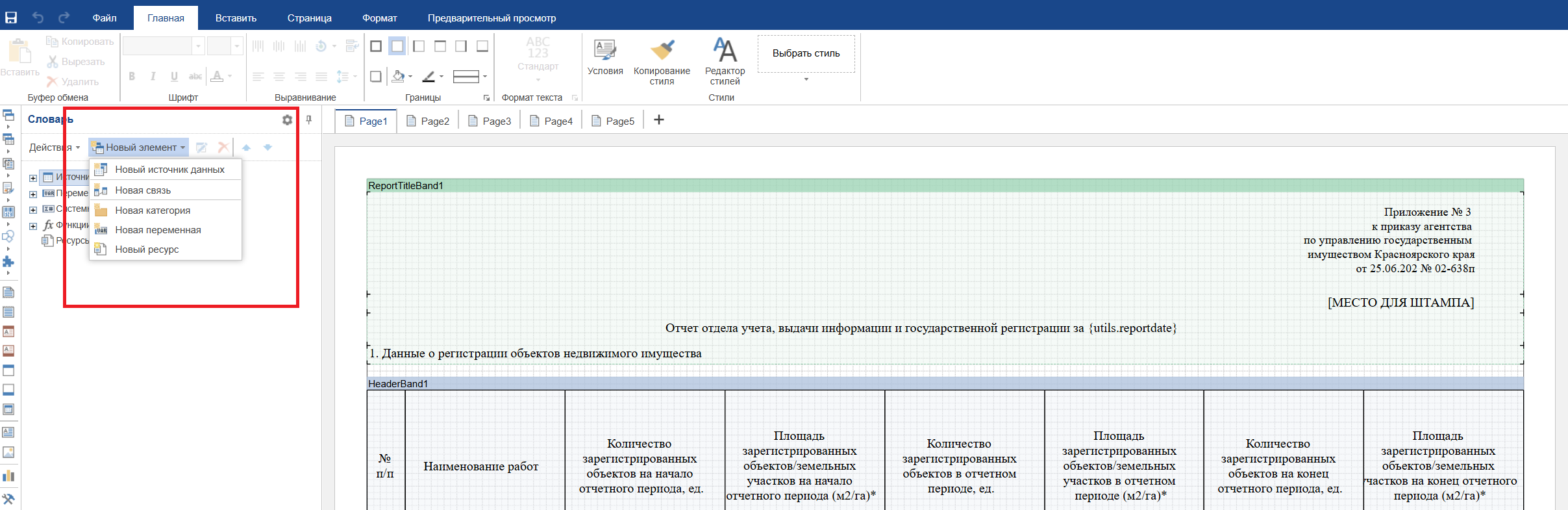Open Предварительный просмотр tab
Image resolution: width=1568 pixels, height=510 pixels.
pyautogui.click(x=492, y=18)
